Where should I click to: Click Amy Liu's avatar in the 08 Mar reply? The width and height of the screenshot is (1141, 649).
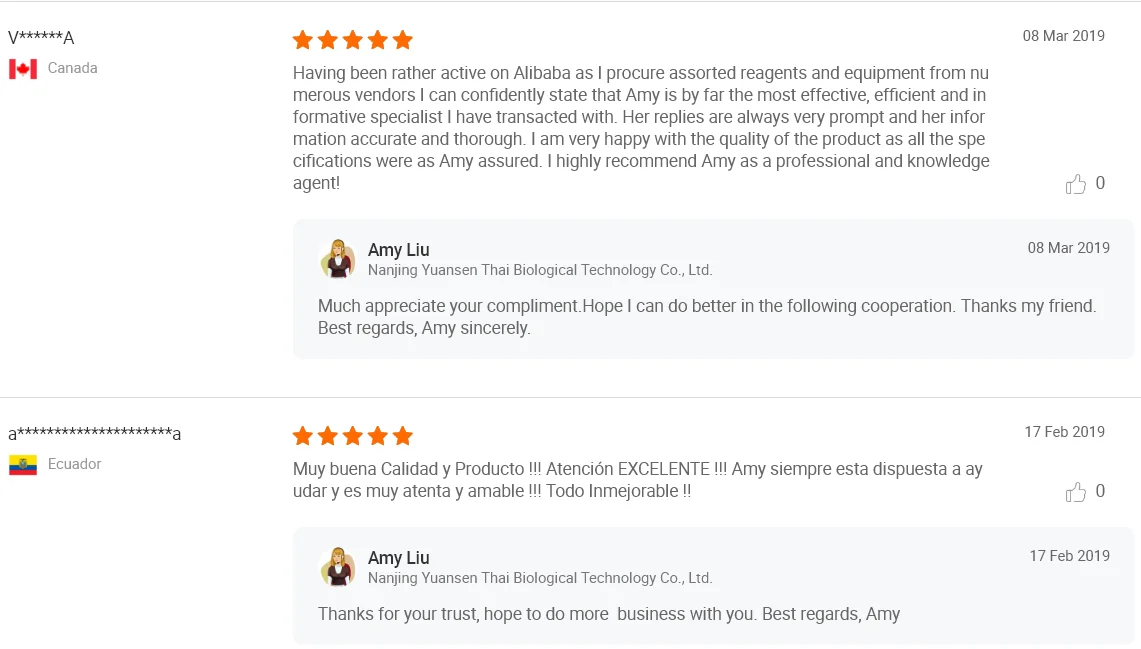[x=338, y=259]
